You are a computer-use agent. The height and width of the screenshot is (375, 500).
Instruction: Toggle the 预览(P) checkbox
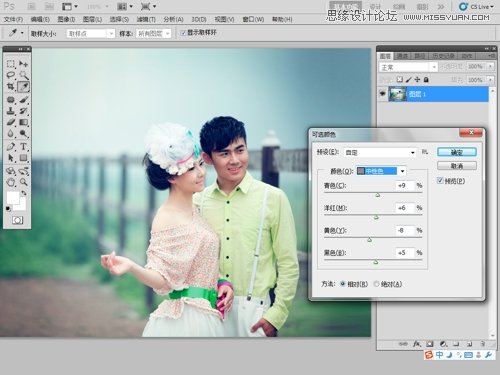440,181
